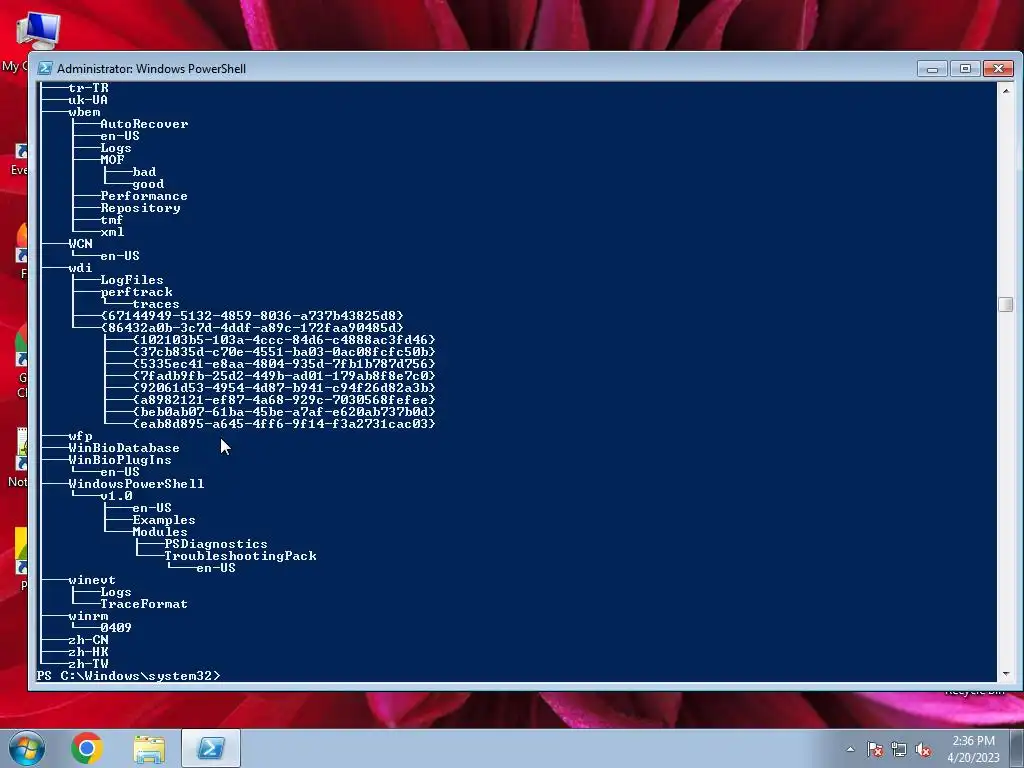The image size is (1024, 768).
Task: Open the network status tray icon
Action: 899,749
